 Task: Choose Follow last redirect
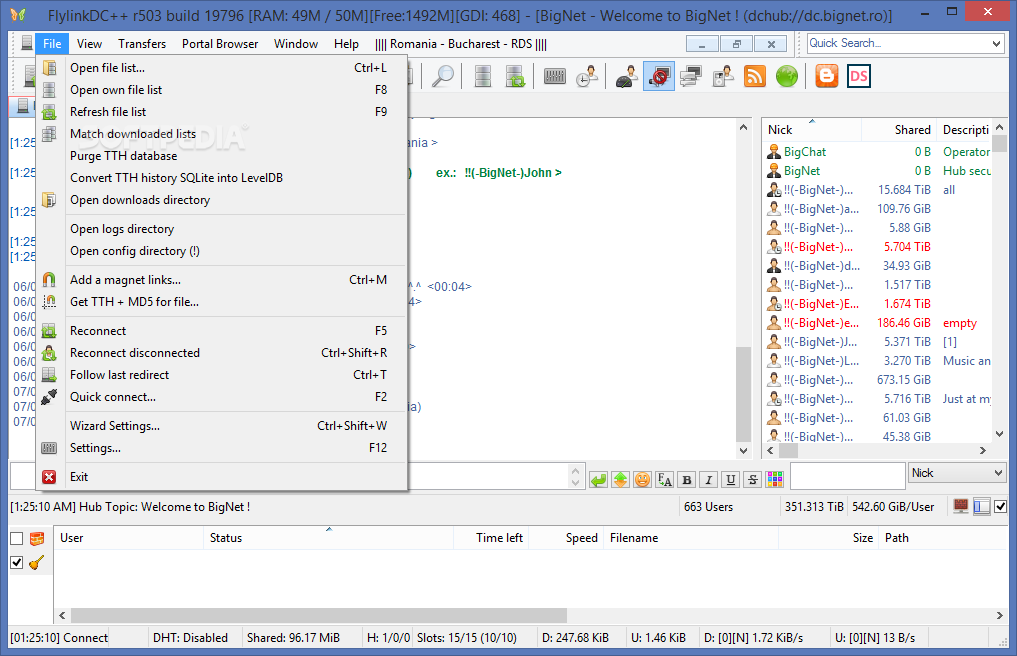[x=222, y=375]
